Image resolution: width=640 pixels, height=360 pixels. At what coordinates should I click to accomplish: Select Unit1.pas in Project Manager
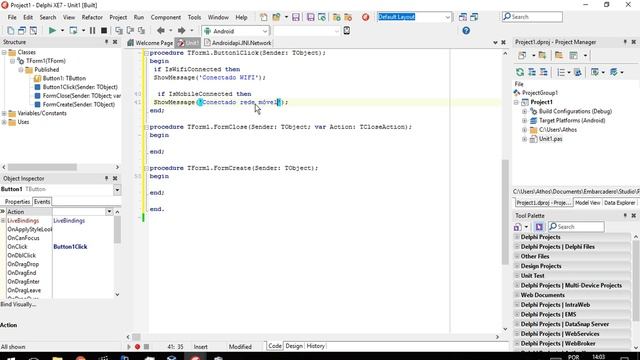pyautogui.click(x=550, y=139)
